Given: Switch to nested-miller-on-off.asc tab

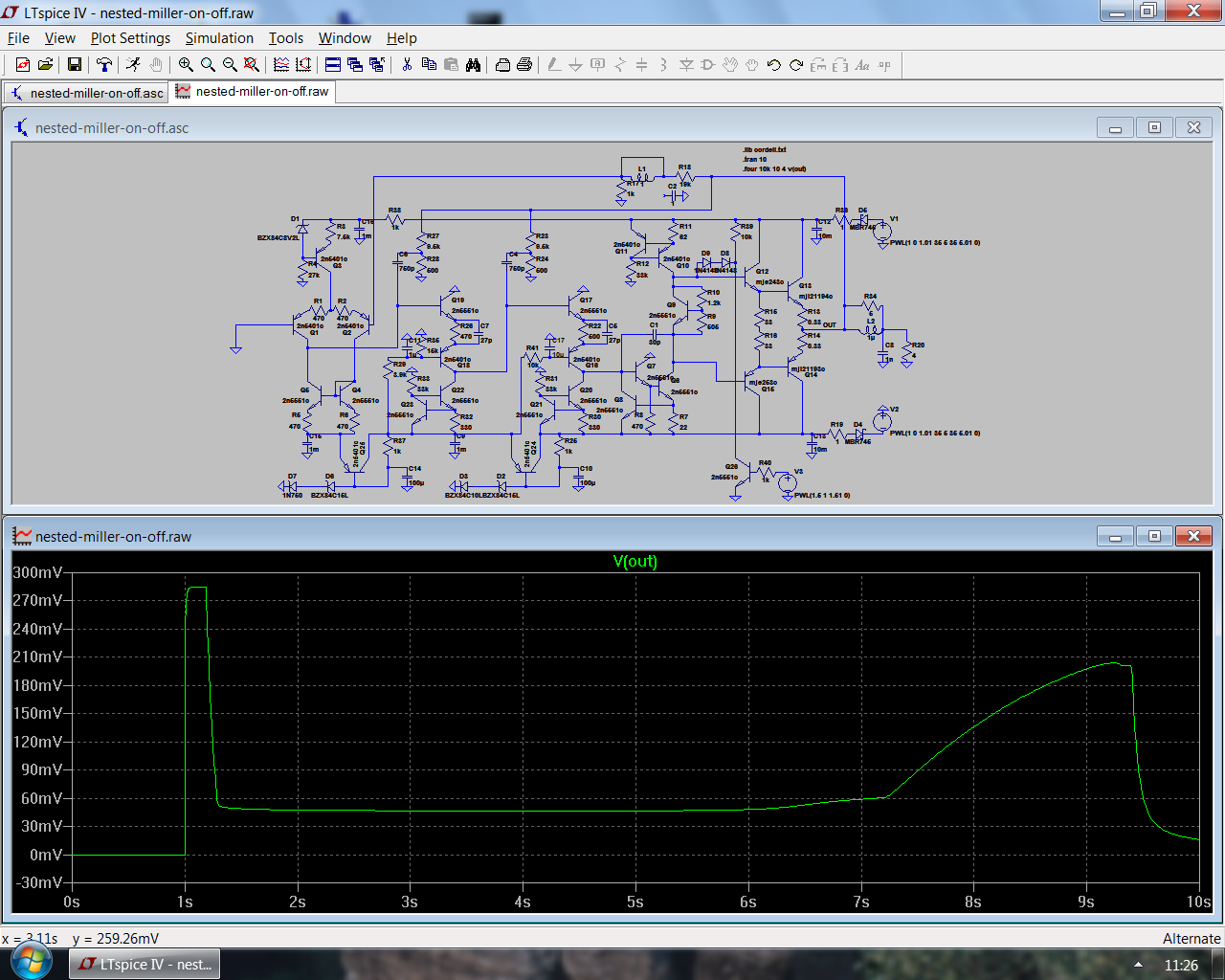Looking at the screenshot, I should click(86, 93).
